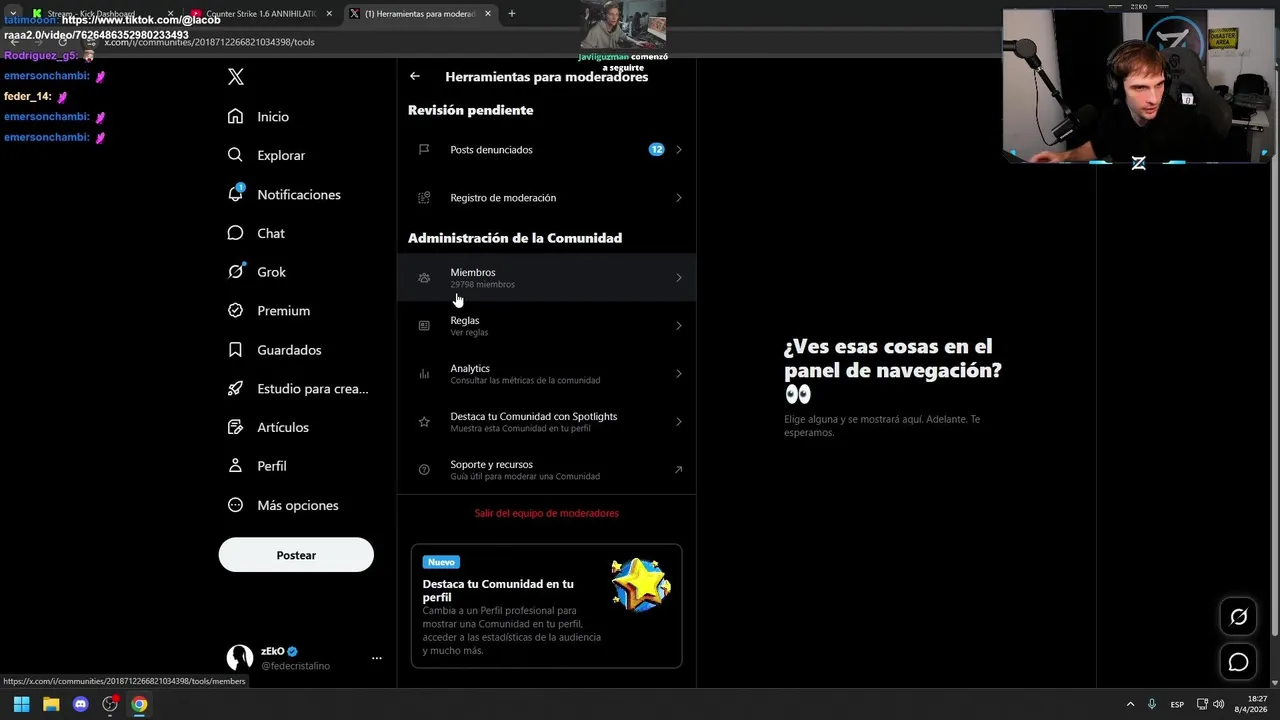Click the external link arrow for Soporte y recursos
This screenshot has height=720, width=1280.
tap(679, 470)
